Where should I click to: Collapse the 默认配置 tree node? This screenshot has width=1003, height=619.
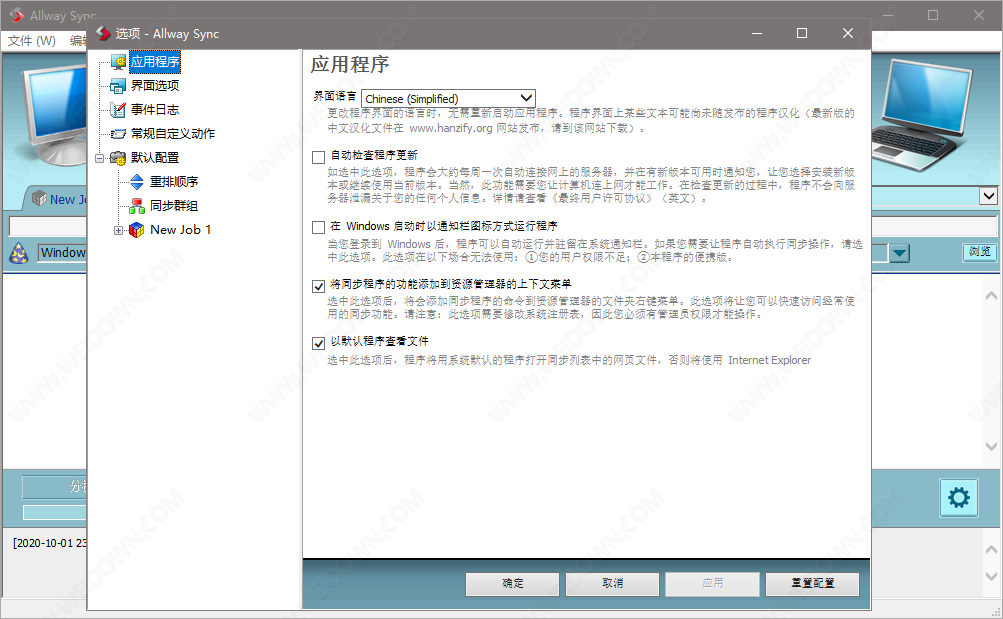pyautogui.click(x=100, y=158)
